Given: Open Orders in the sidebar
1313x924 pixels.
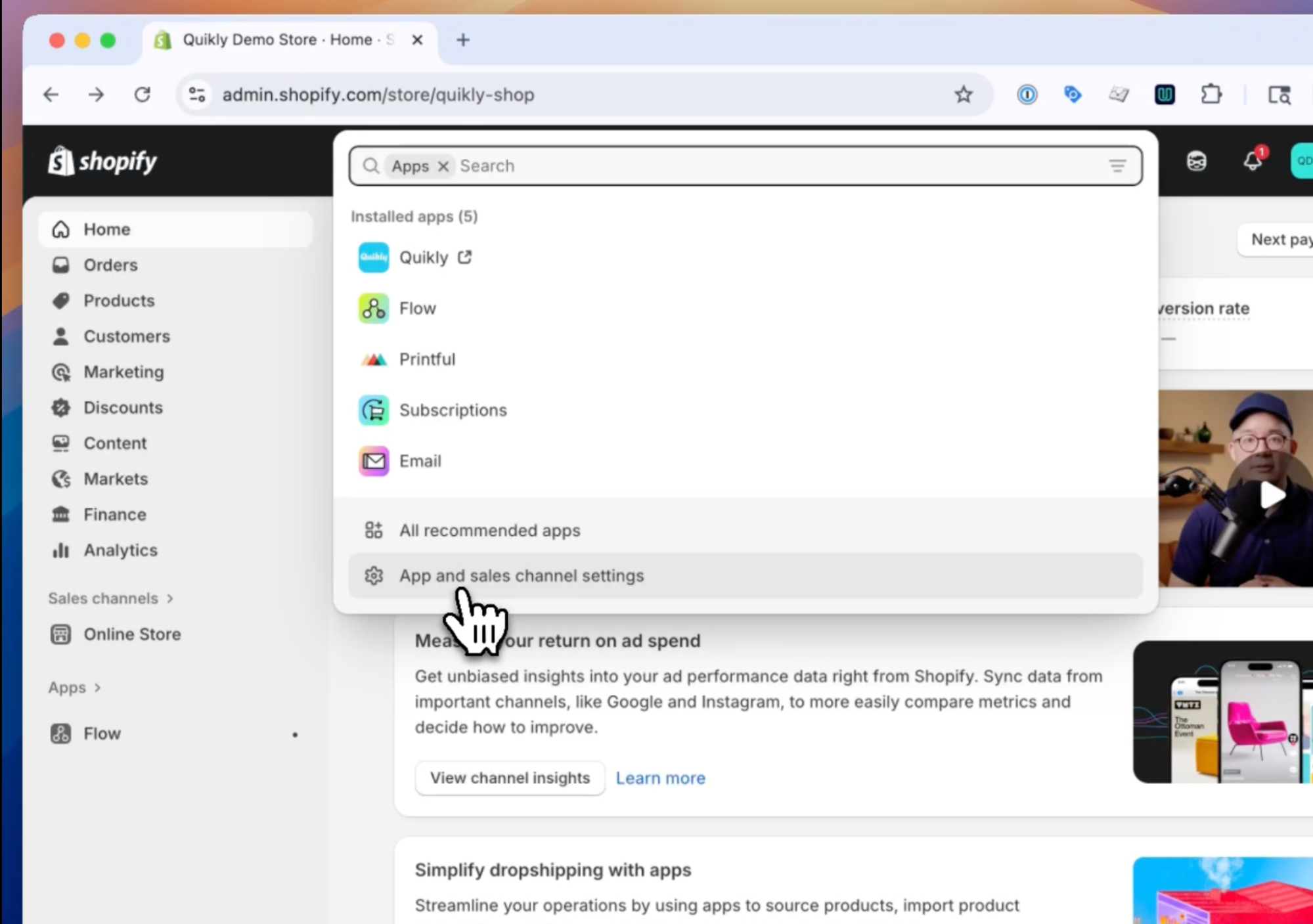Looking at the screenshot, I should pyautogui.click(x=110, y=265).
